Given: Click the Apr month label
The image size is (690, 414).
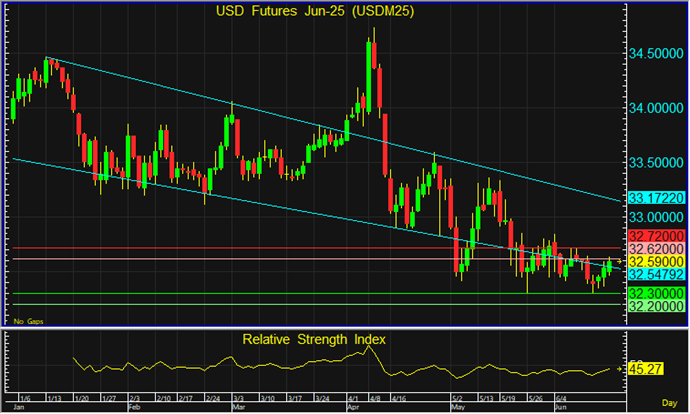Looking at the screenshot, I should (353, 407).
